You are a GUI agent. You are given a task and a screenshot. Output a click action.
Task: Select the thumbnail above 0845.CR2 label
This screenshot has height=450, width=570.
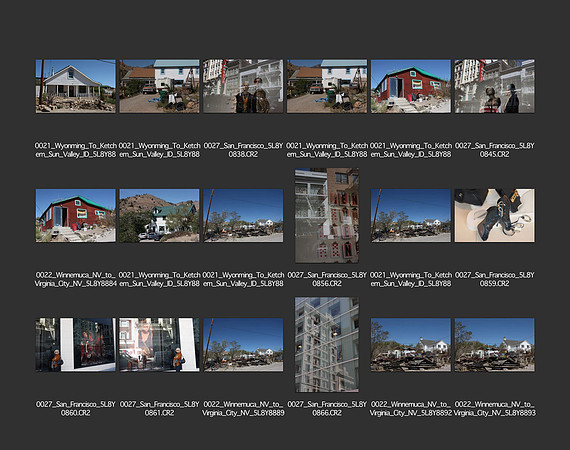[494, 86]
